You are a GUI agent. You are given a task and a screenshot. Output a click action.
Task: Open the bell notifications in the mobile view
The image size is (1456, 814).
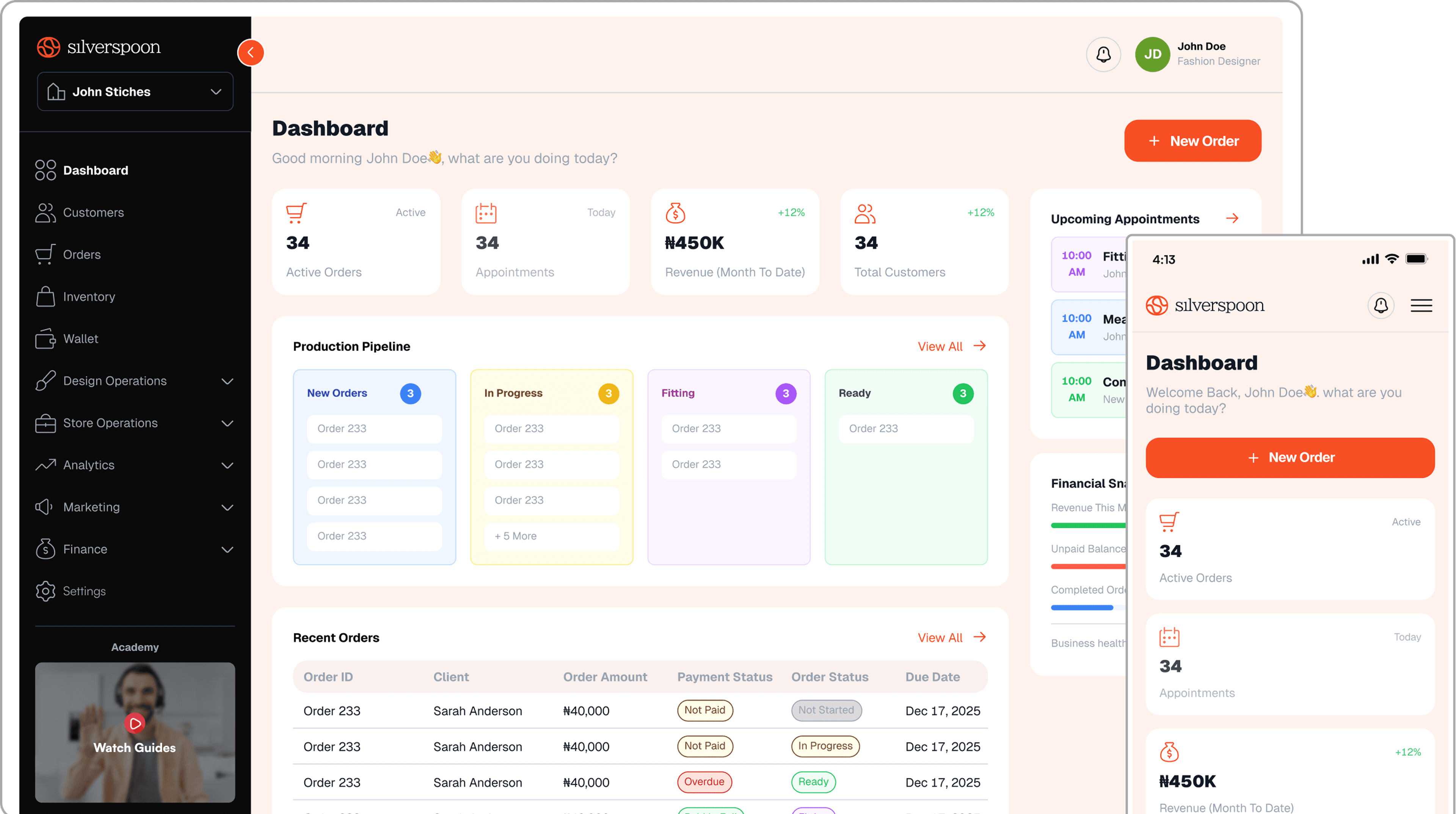[x=1381, y=305]
